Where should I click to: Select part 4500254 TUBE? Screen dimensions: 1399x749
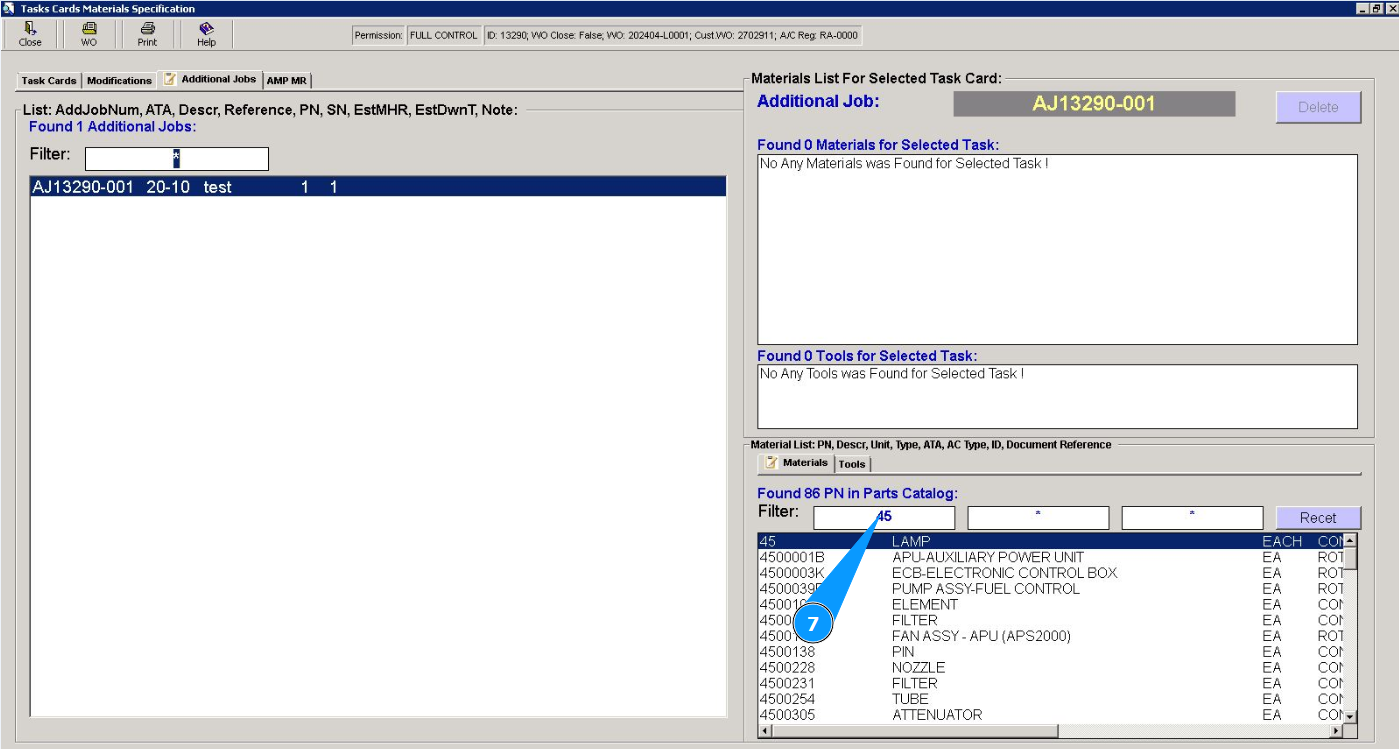click(1050, 699)
